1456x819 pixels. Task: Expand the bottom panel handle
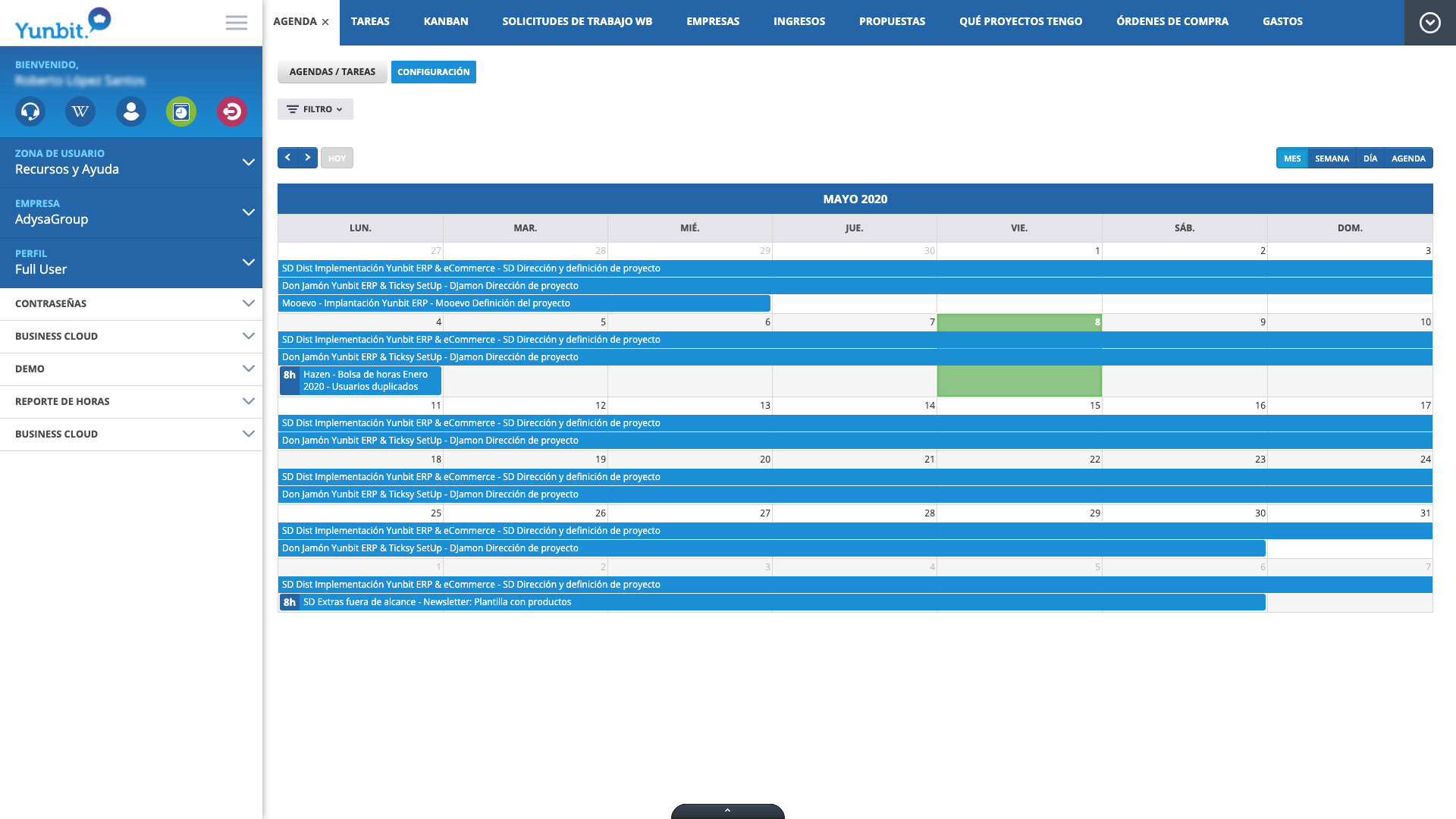click(x=728, y=811)
